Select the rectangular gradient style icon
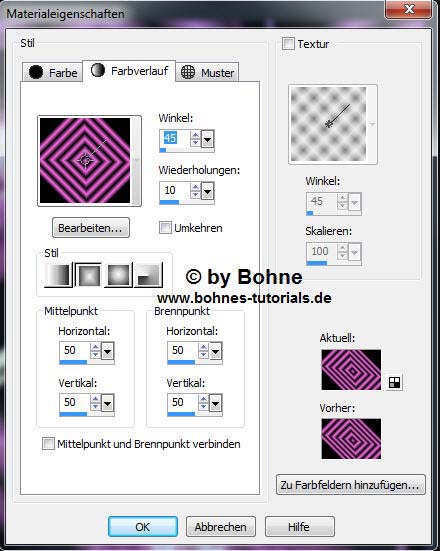Viewport: 440px width, 551px height. [x=88, y=275]
